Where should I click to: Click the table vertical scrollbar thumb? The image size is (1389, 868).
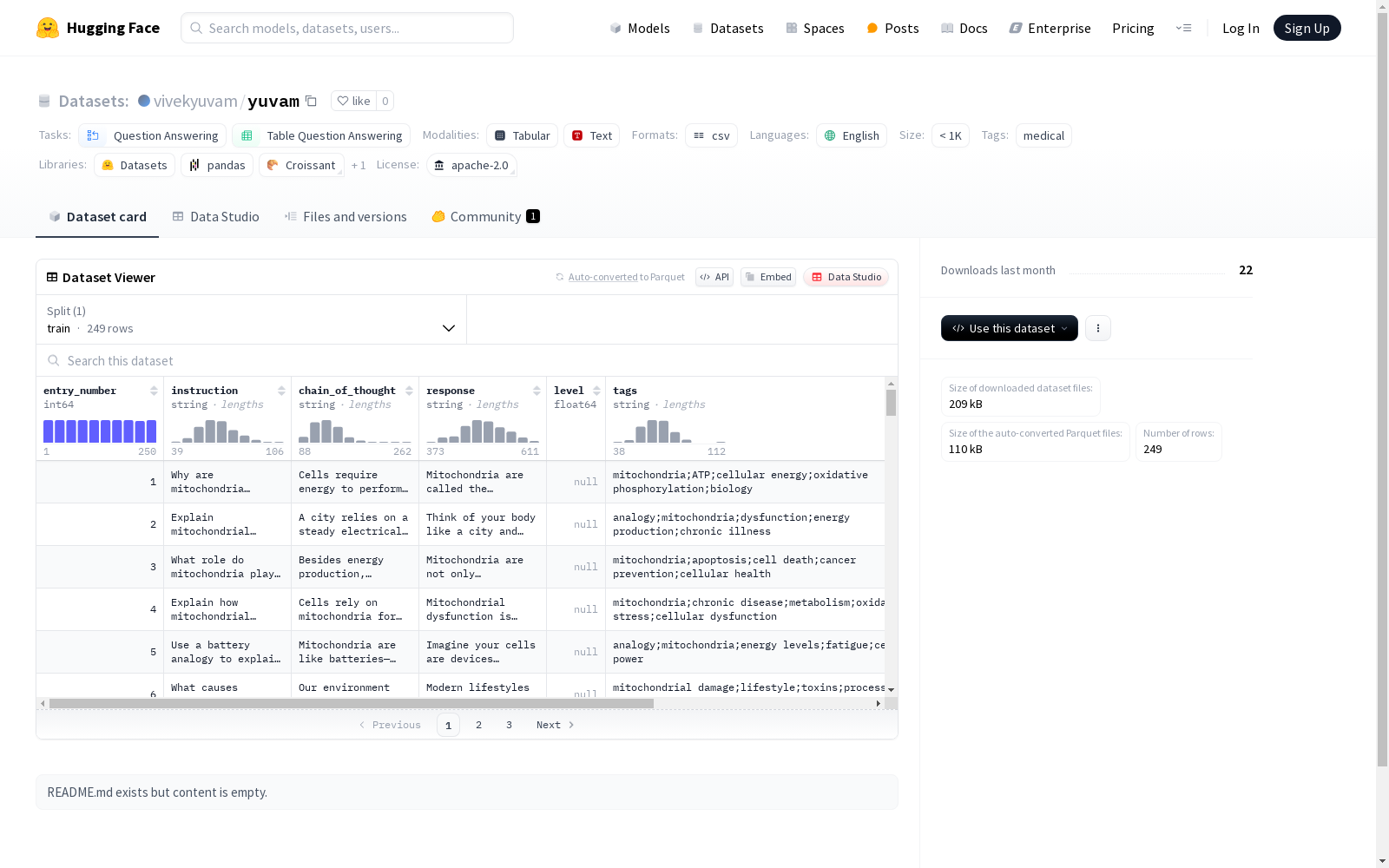coord(891,403)
